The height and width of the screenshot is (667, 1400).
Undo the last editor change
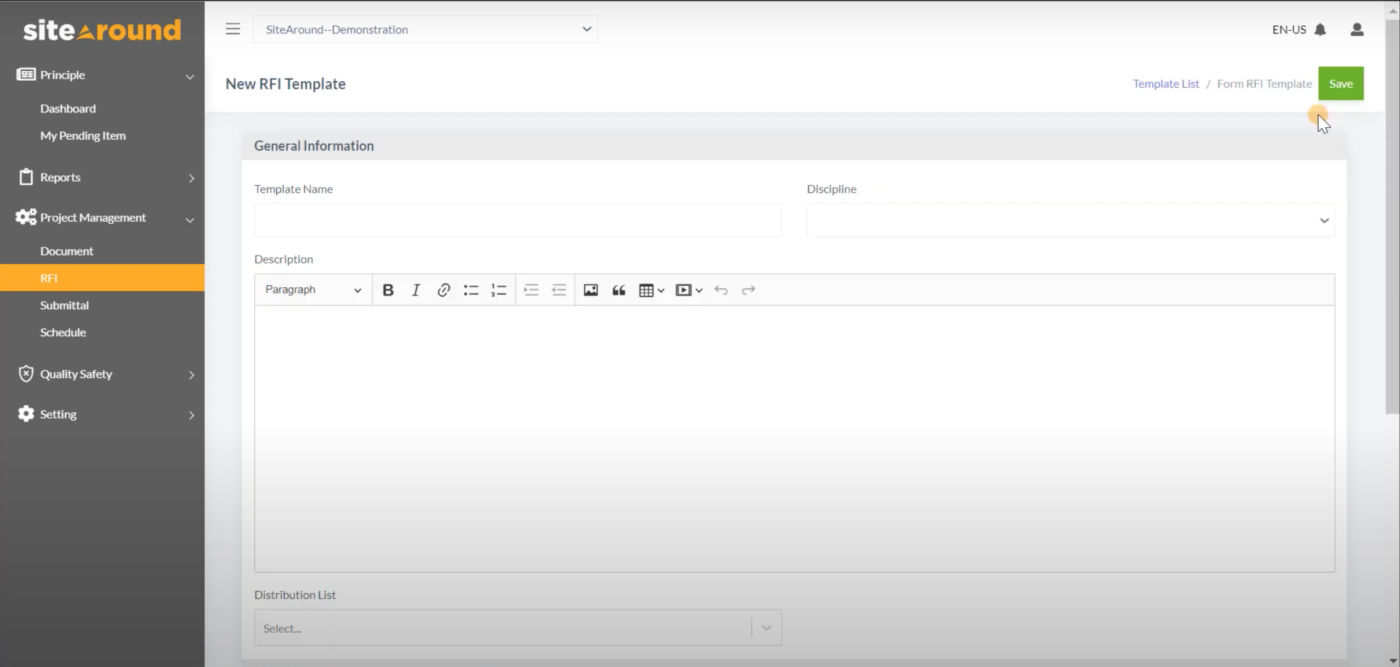721,289
